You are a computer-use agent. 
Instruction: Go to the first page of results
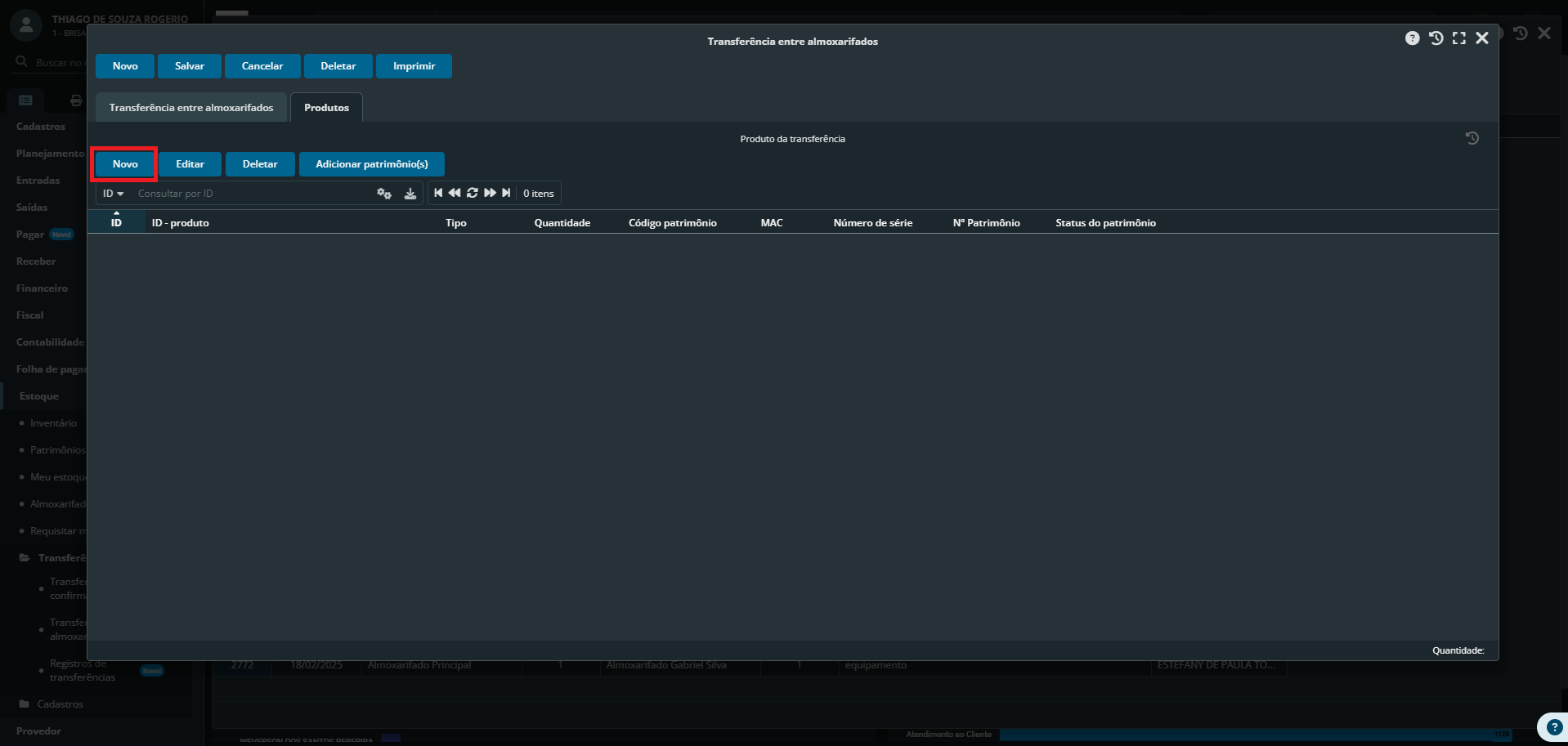point(438,193)
